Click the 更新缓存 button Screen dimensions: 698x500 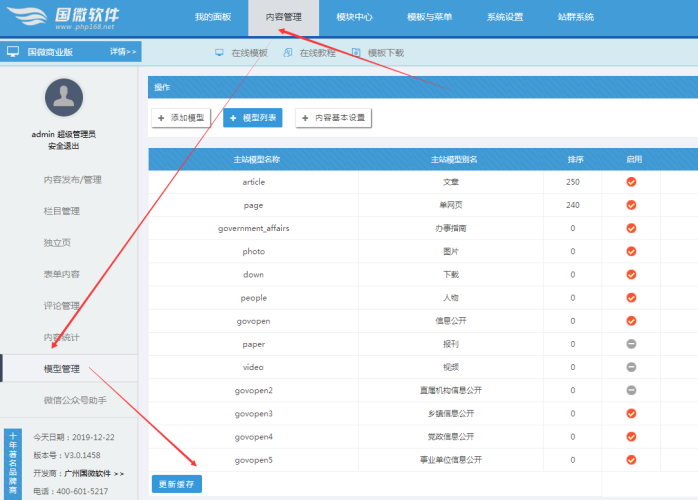point(176,484)
